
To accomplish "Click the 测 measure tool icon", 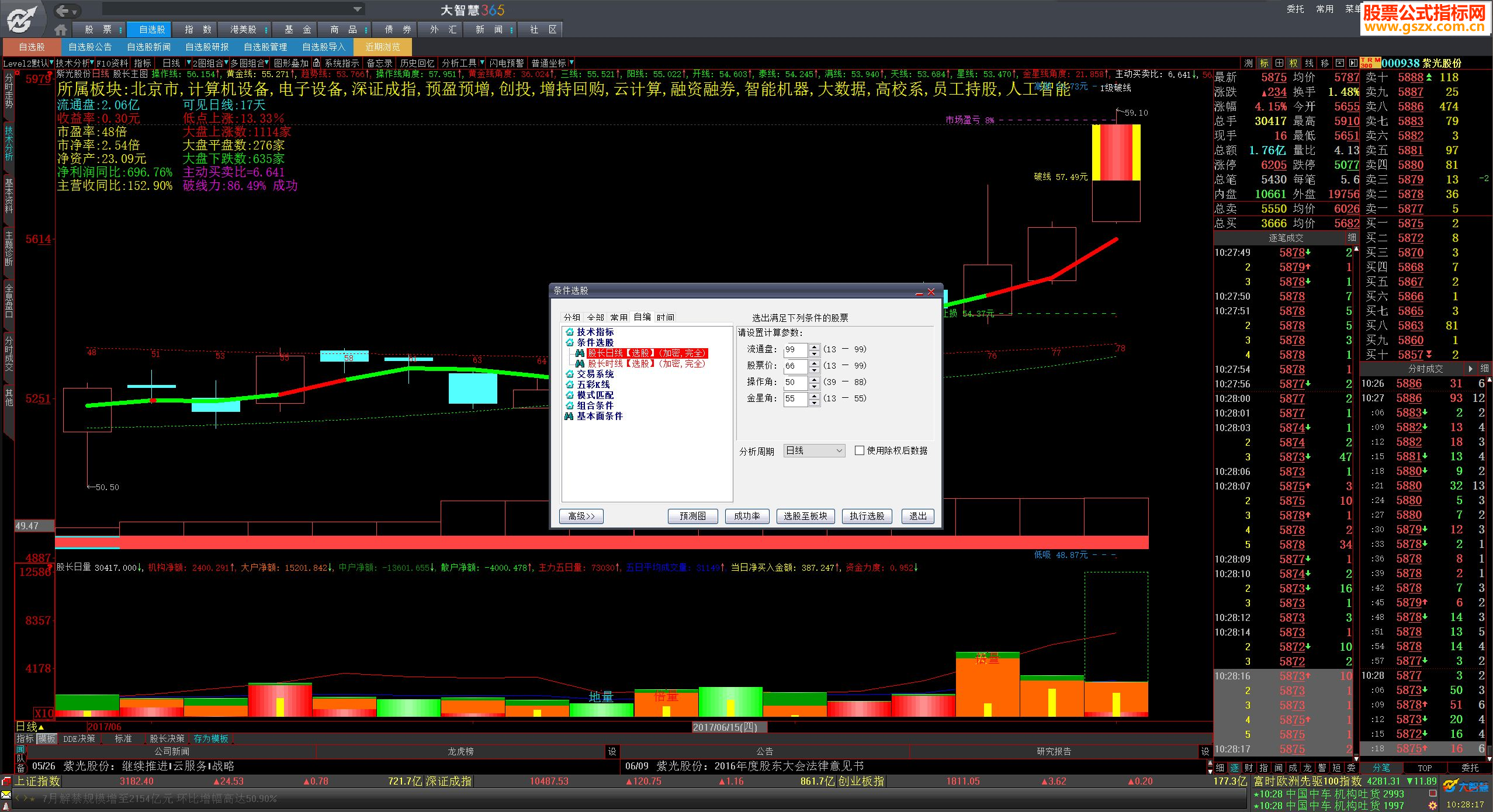I will (x=1249, y=63).
